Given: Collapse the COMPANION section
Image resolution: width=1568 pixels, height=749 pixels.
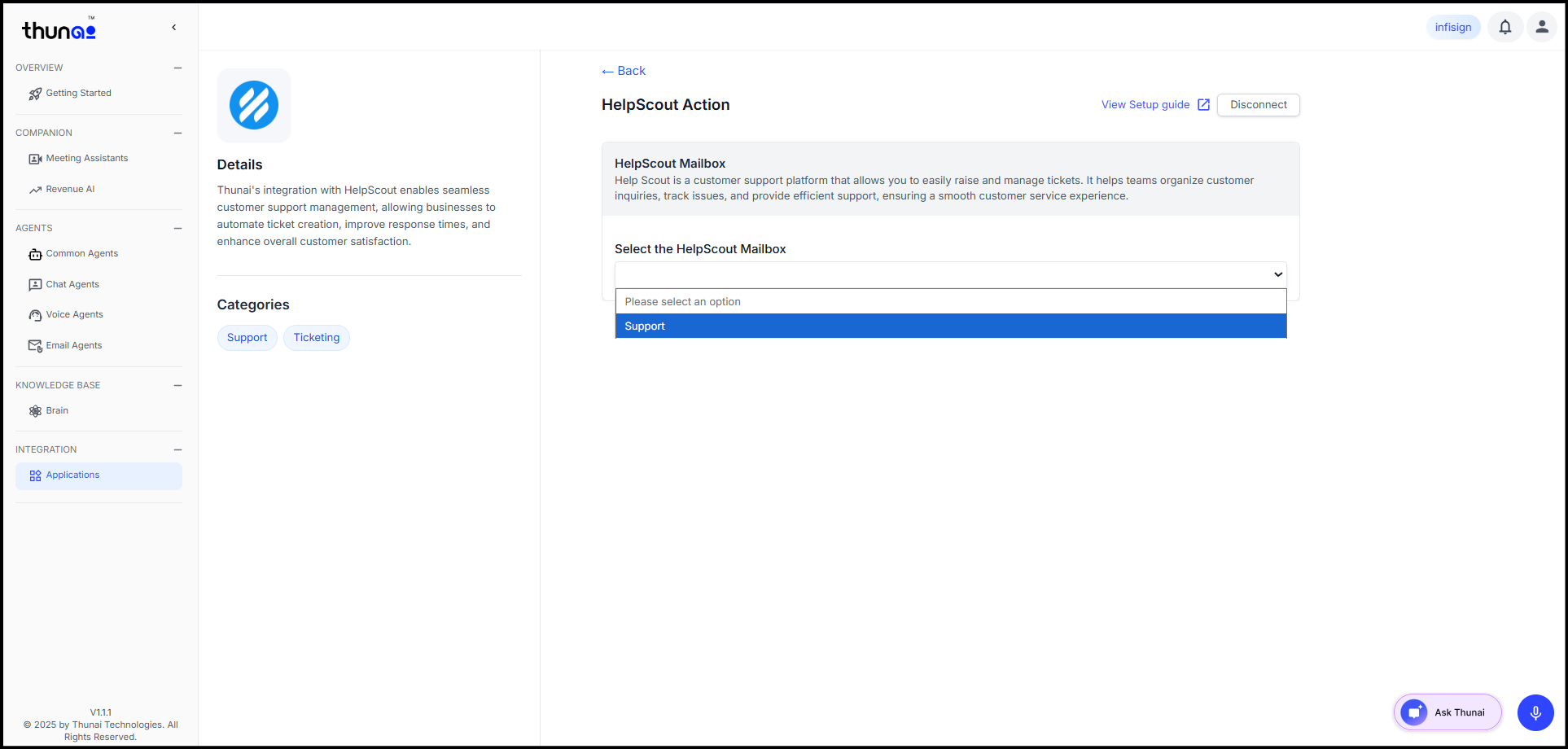Looking at the screenshot, I should tap(177, 134).
